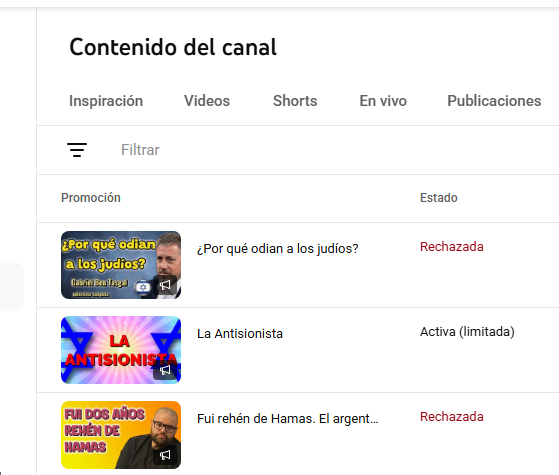The image size is (559, 475).
Task: Open the ¿Por qué odian a los judíos? thumbnail
Action: [121, 265]
